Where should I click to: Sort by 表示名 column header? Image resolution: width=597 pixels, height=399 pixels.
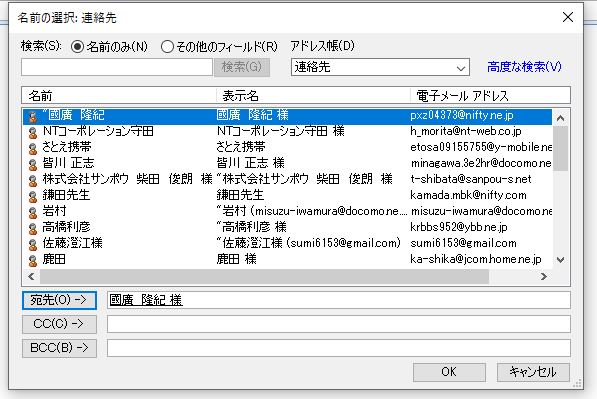[x=313, y=96]
